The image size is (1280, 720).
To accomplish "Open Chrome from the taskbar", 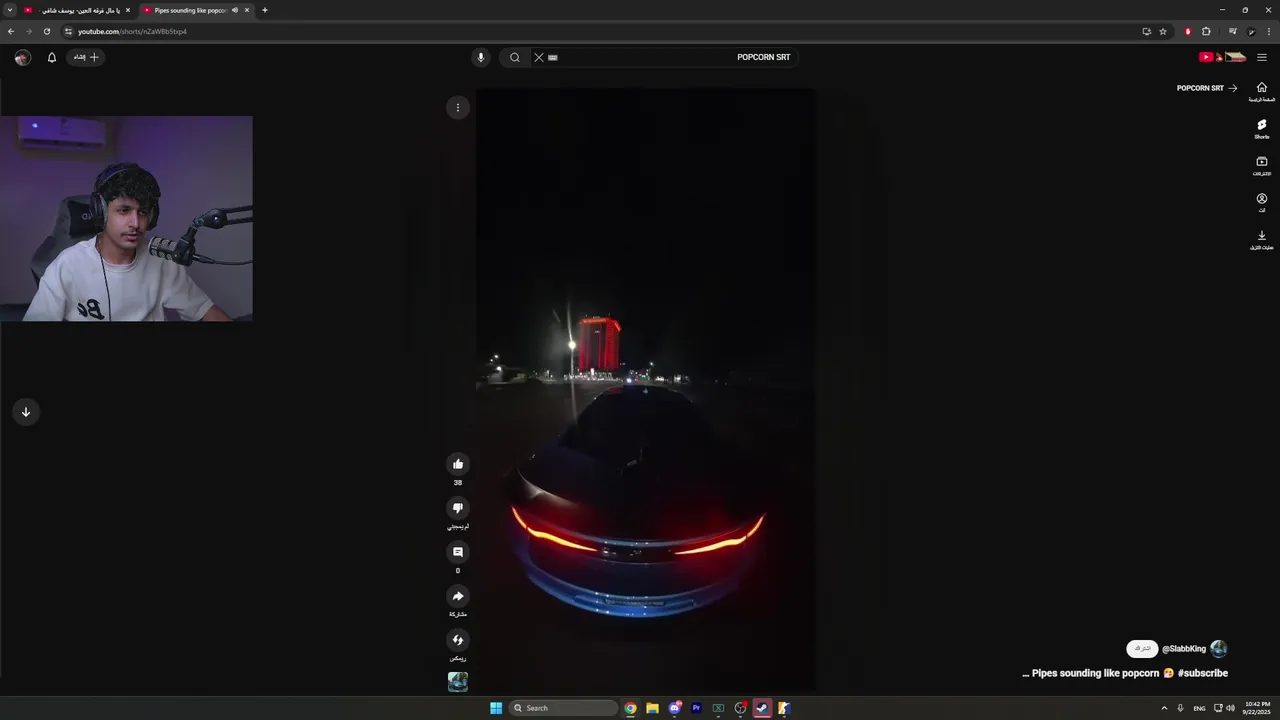I will (x=631, y=708).
